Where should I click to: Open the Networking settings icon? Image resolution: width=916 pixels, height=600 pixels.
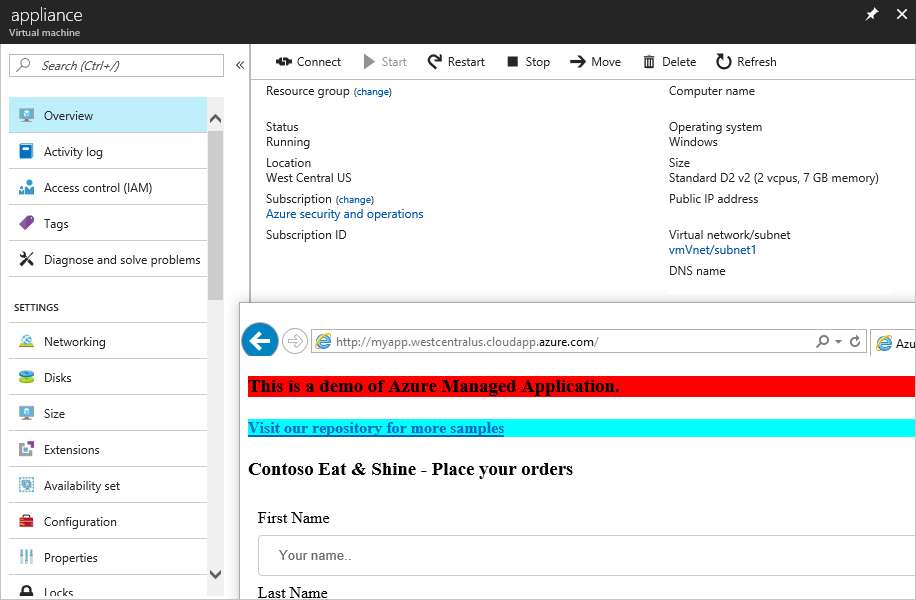click(x=27, y=340)
